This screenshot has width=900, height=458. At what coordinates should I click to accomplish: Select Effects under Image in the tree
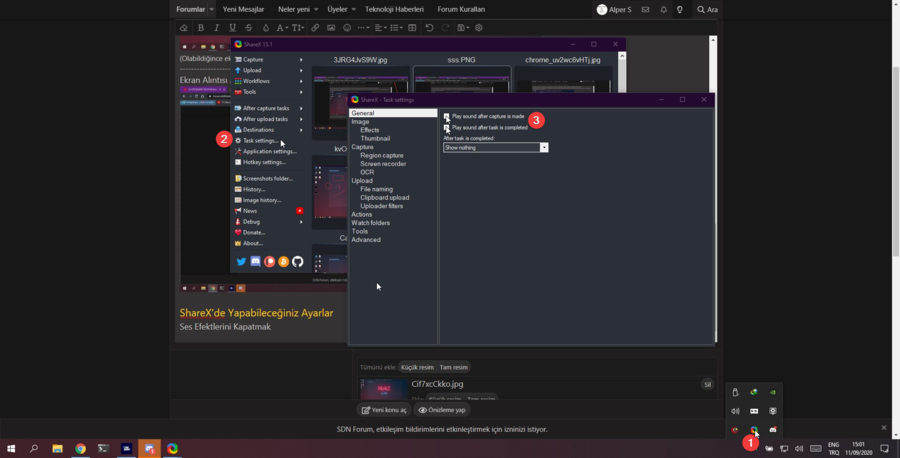pyautogui.click(x=370, y=130)
